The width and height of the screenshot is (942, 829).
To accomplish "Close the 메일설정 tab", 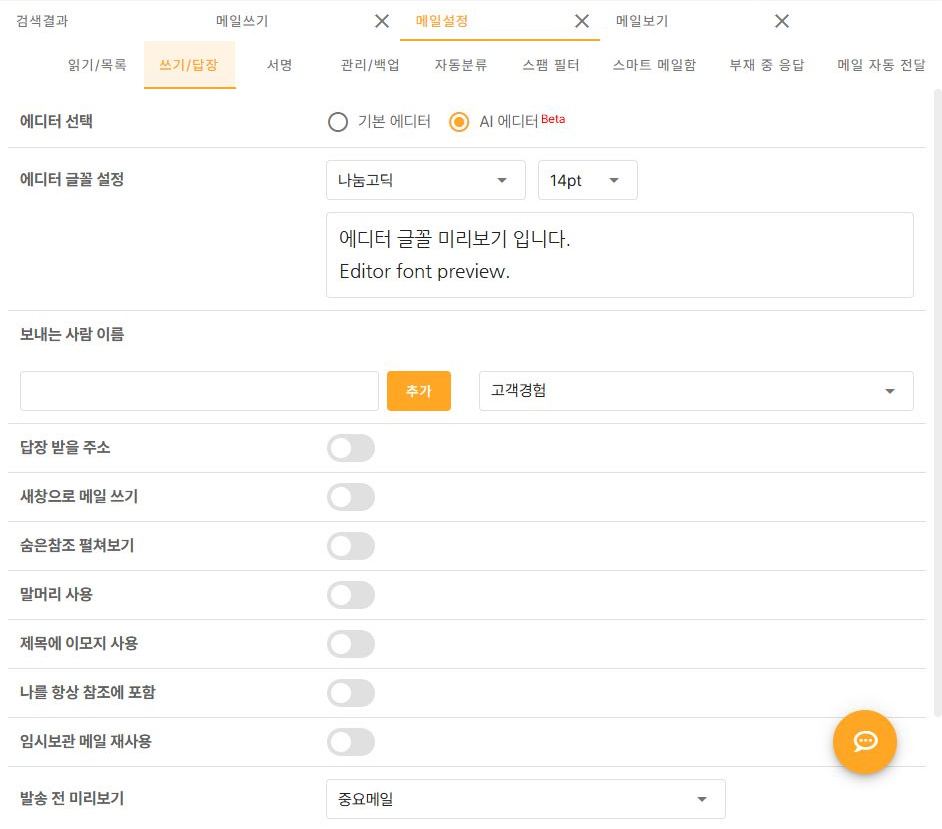I will tap(582, 22).
